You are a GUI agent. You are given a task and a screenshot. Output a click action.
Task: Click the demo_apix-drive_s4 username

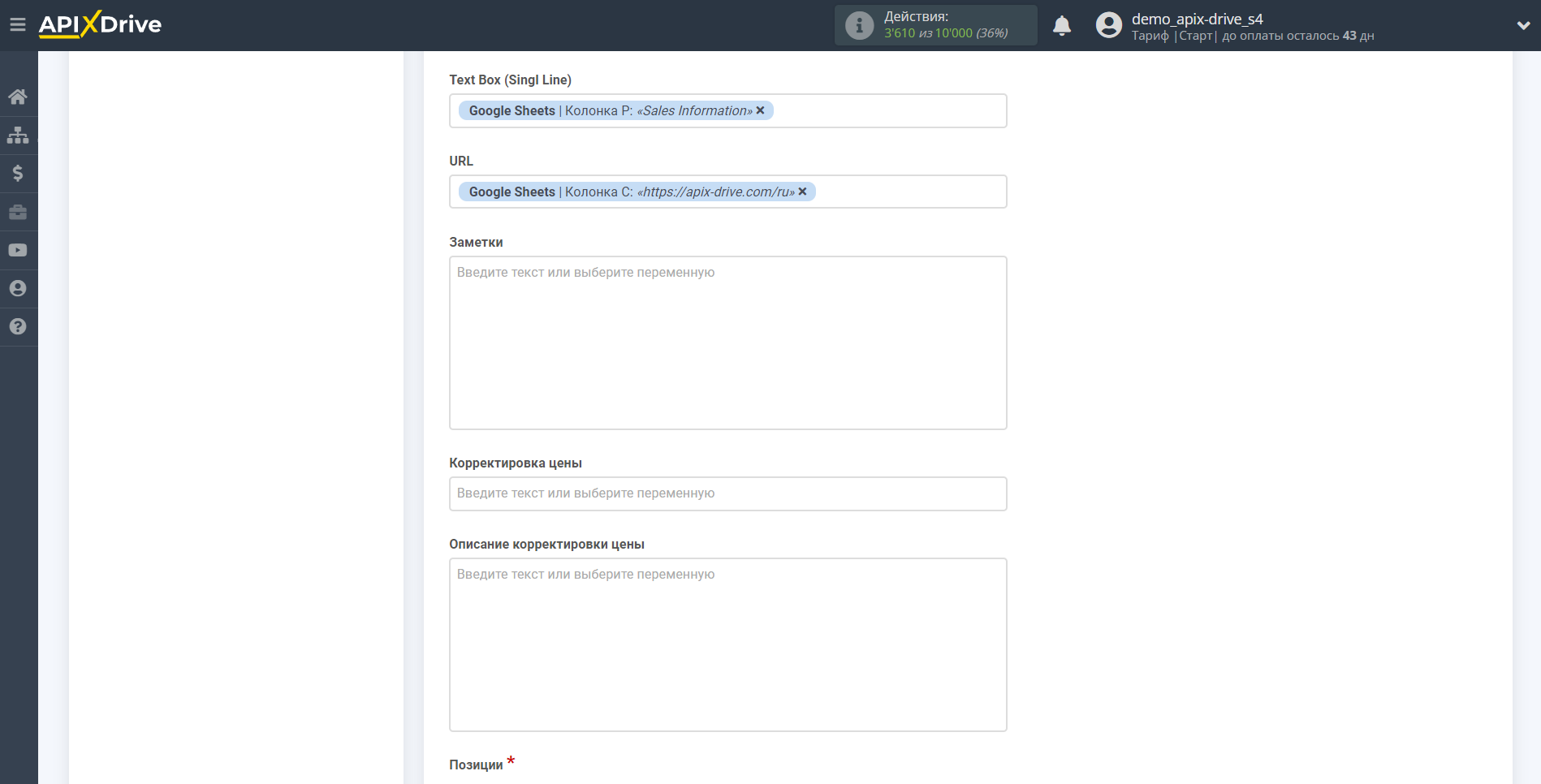click(x=1197, y=19)
